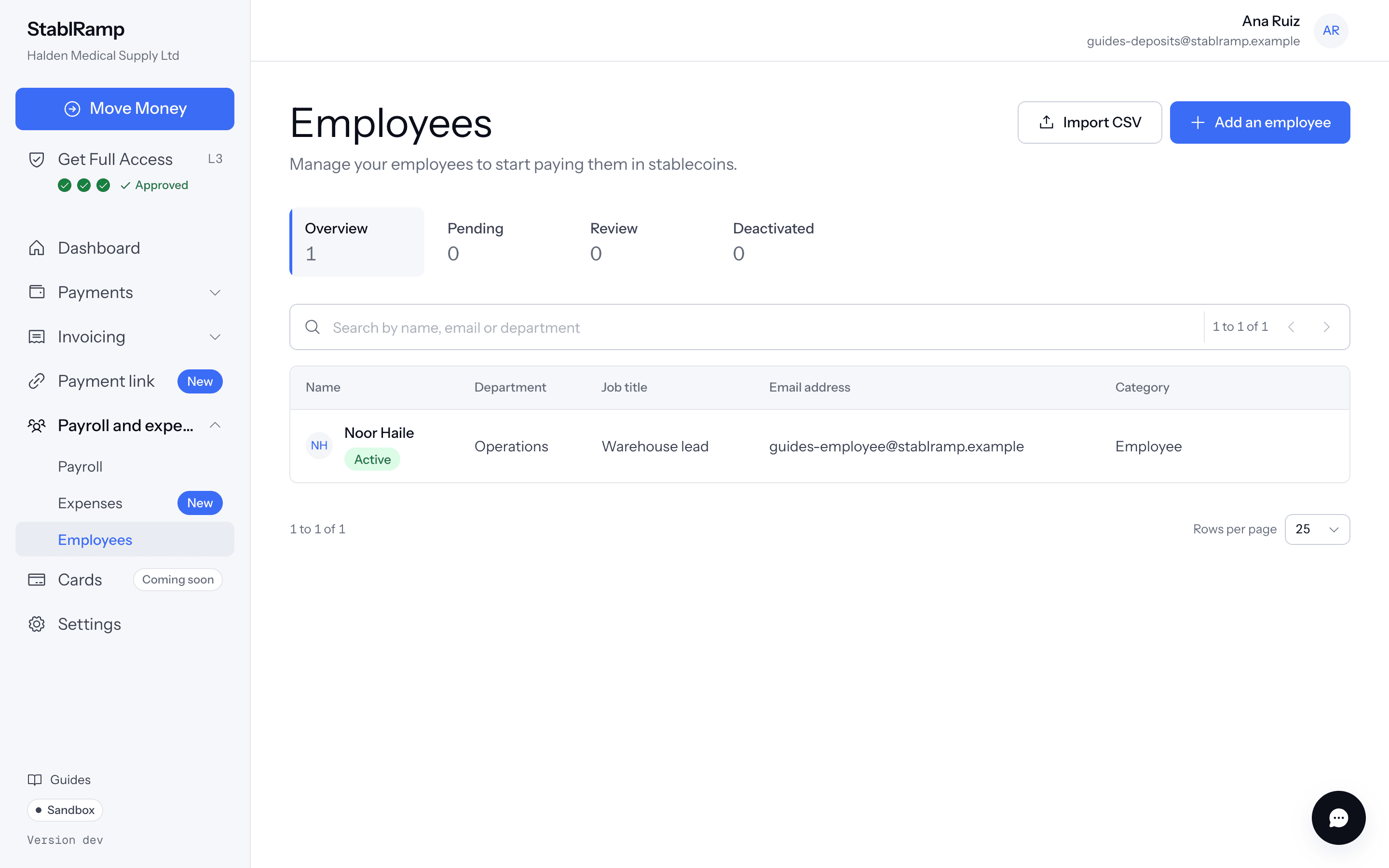Screen dimensions: 1389x868
Task: Click the guides-employee@stablramp.example email
Action: pos(896,446)
